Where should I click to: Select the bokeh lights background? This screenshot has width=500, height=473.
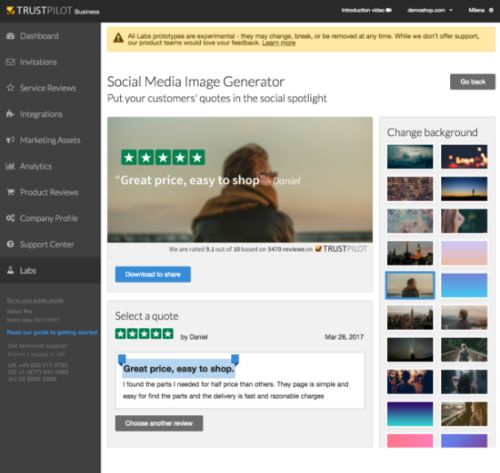[x=464, y=157]
